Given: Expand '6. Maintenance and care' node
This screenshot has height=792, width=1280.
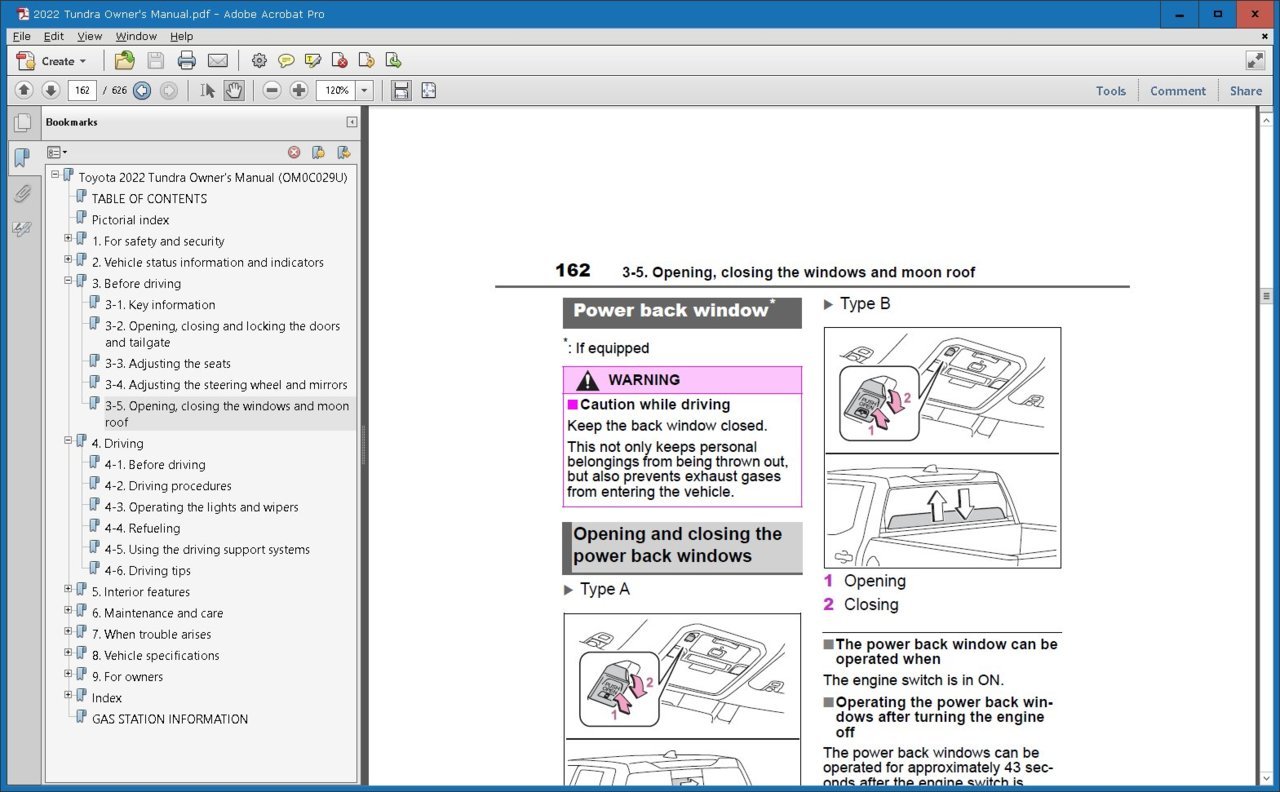Looking at the screenshot, I should [68, 610].
